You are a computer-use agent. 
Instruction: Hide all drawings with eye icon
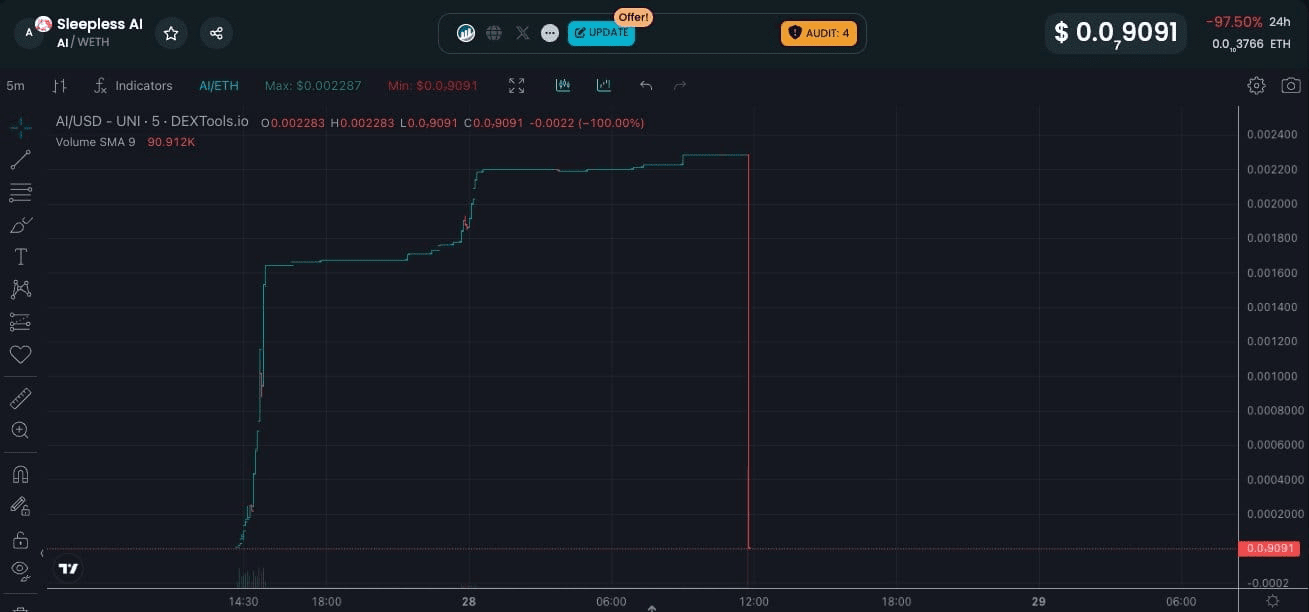point(20,570)
